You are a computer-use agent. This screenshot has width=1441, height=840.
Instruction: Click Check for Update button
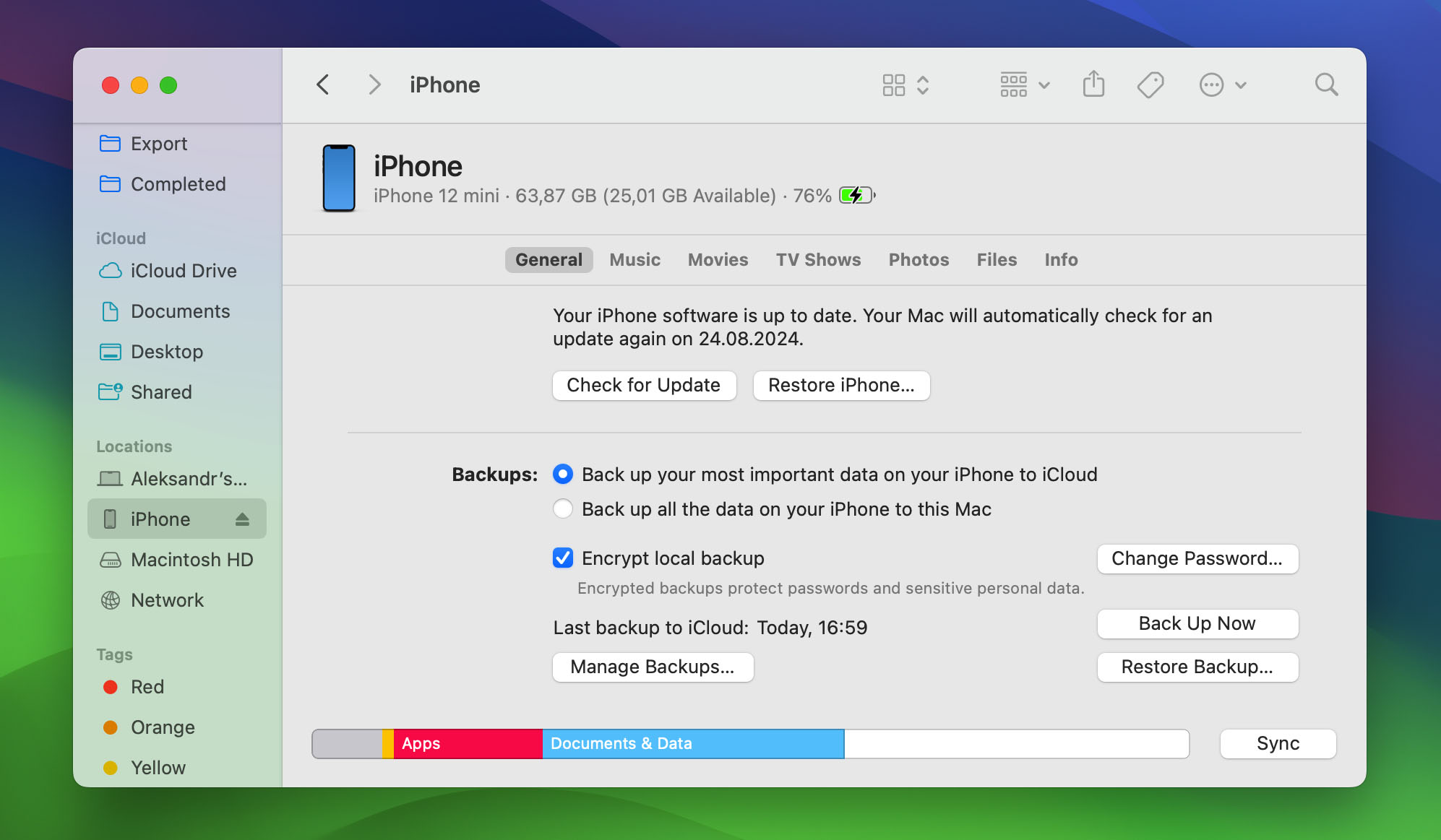coord(643,384)
